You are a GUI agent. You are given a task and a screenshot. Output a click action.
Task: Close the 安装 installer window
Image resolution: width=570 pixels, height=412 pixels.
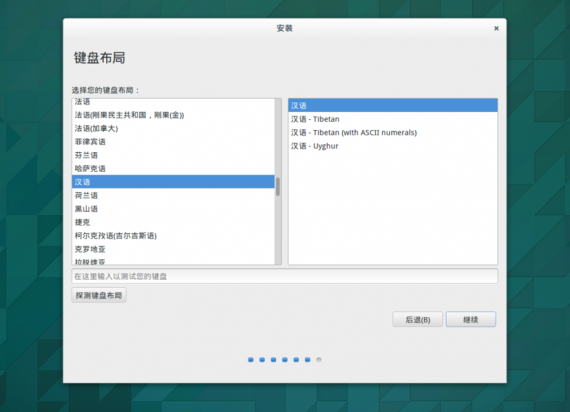click(x=496, y=28)
